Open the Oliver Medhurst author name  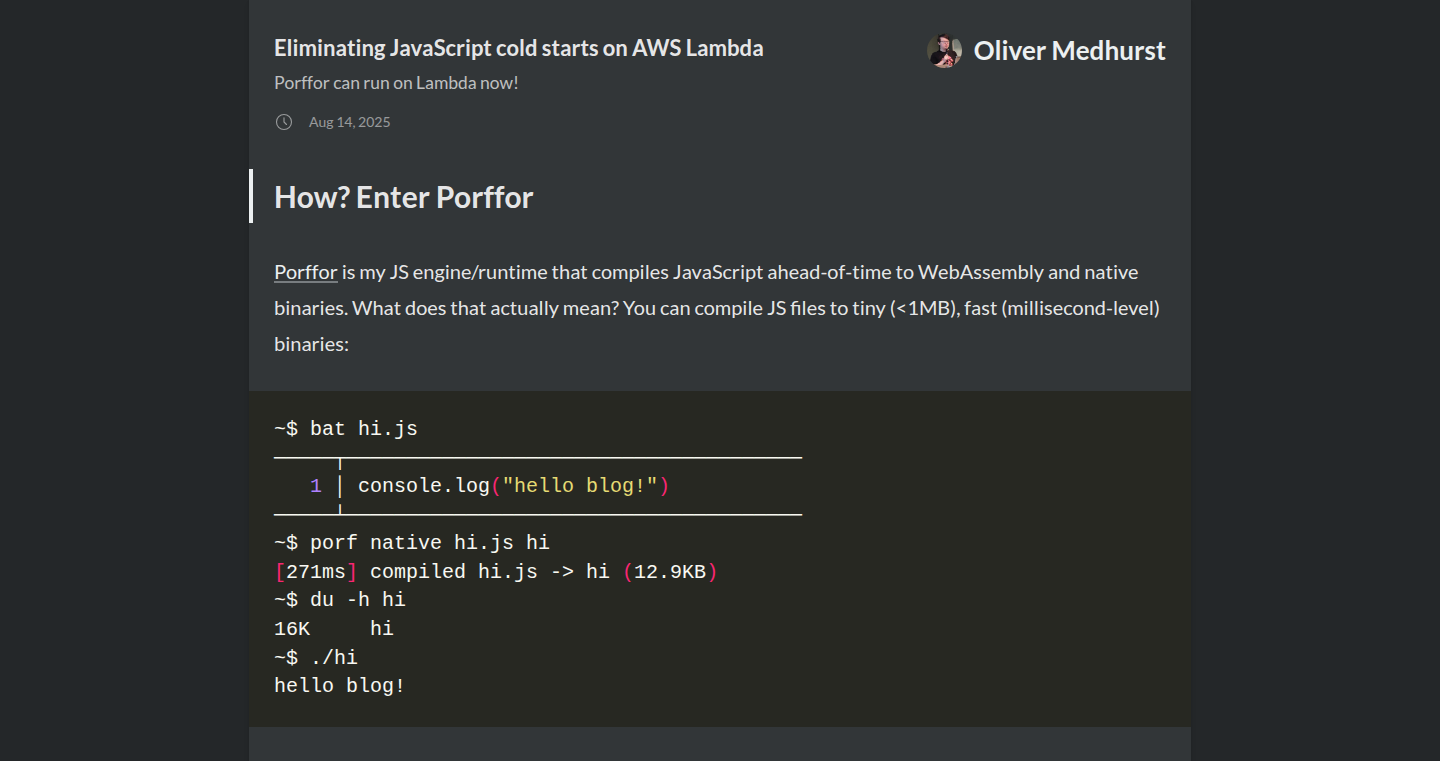click(x=1069, y=51)
